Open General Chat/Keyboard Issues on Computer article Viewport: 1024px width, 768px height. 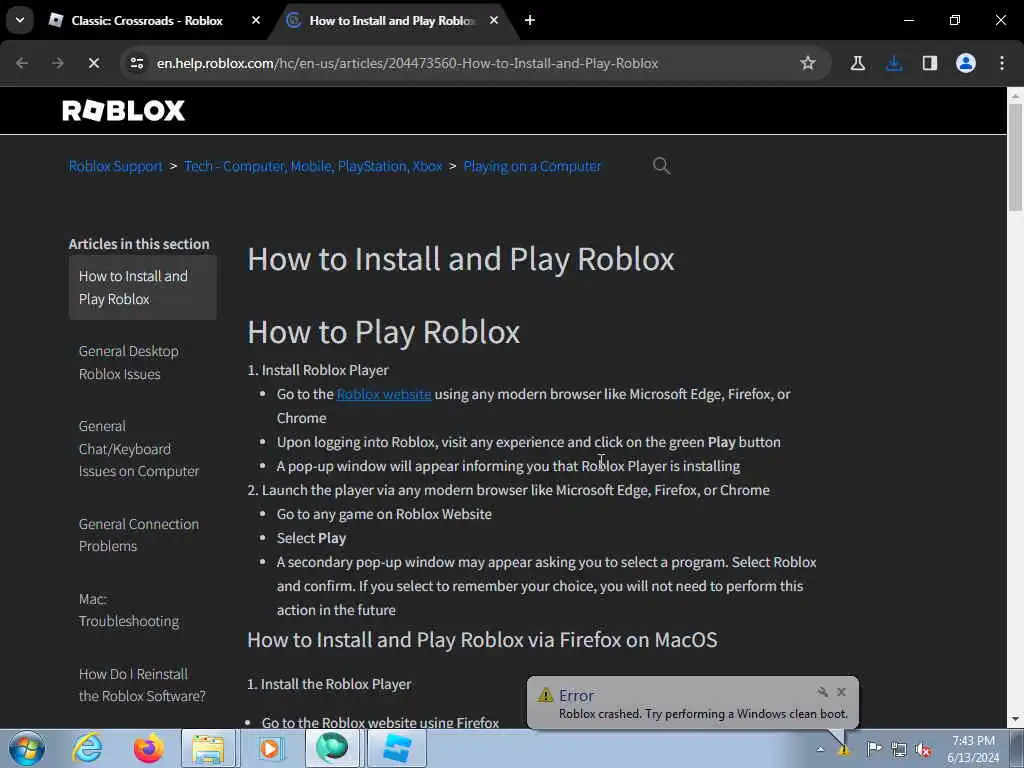[138, 449]
